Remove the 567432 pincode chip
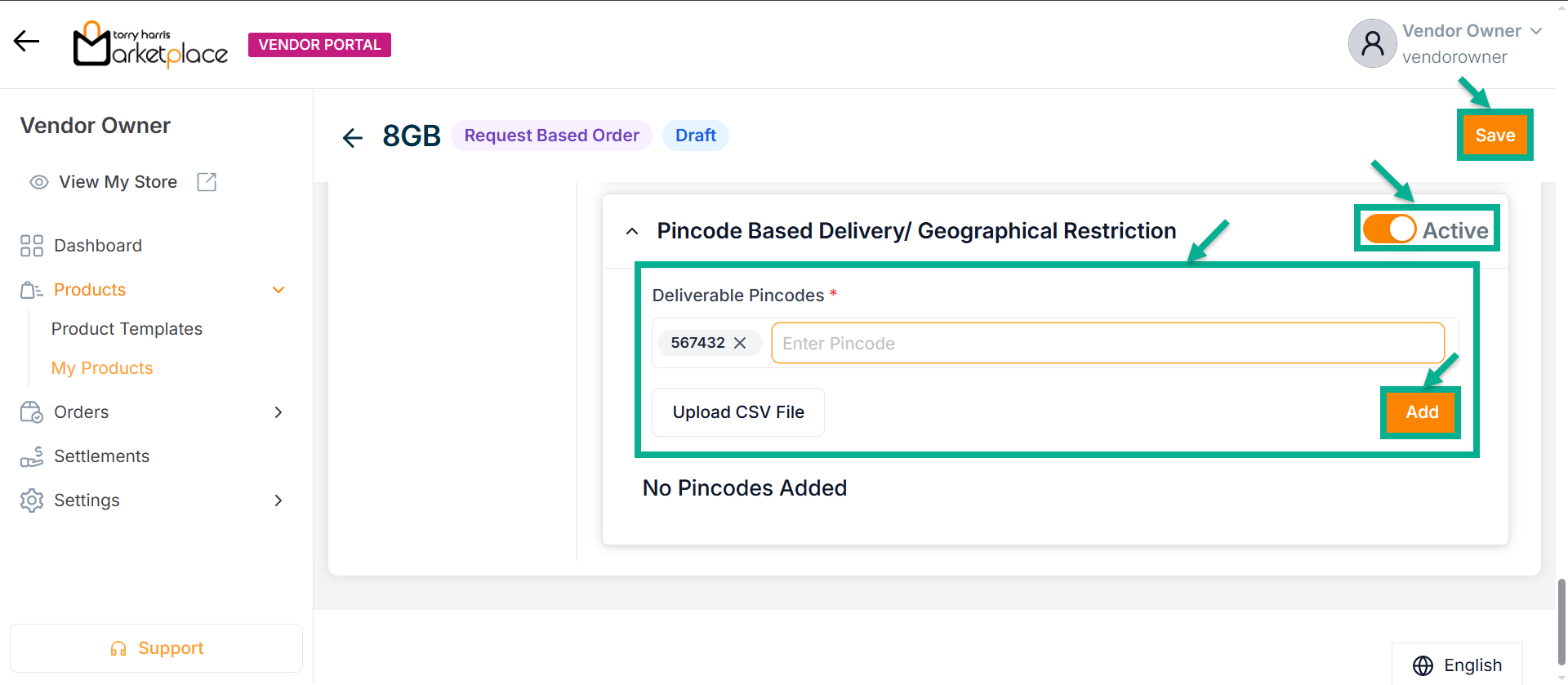1568x685 pixels. (x=740, y=343)
